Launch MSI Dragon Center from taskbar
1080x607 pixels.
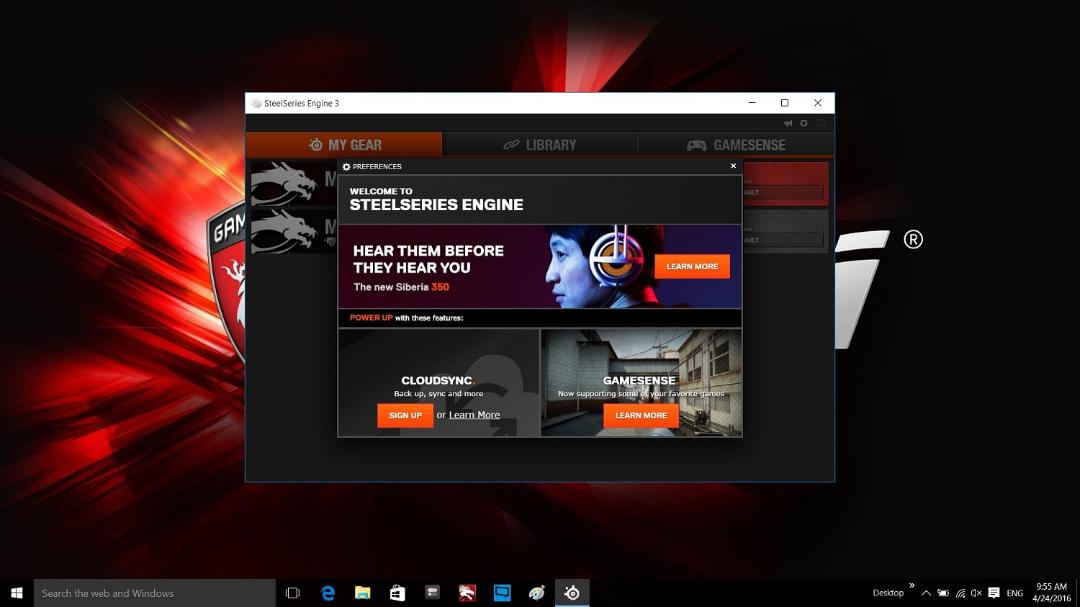coord(467,593)
